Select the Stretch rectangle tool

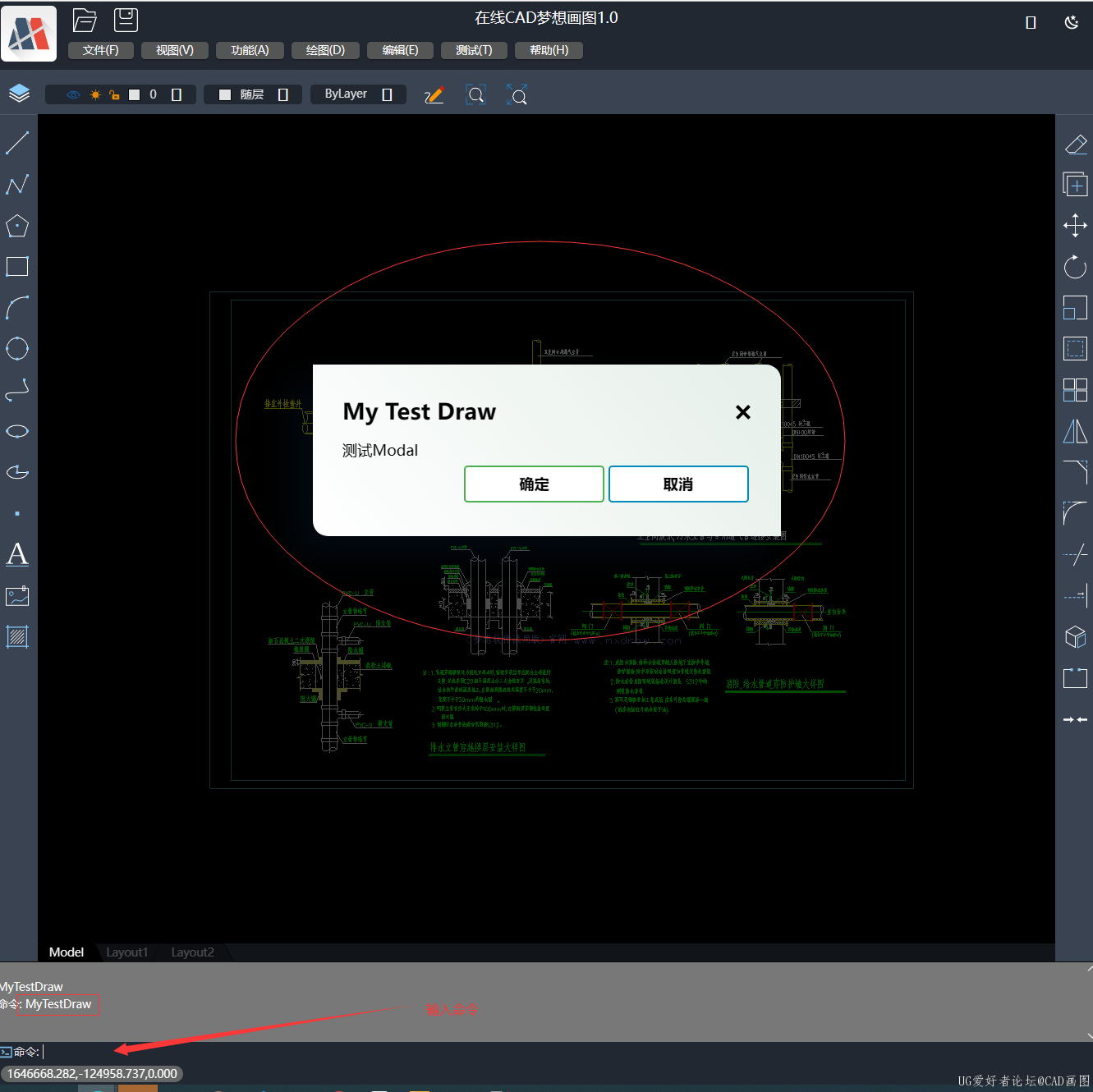tap(1076, 677)
